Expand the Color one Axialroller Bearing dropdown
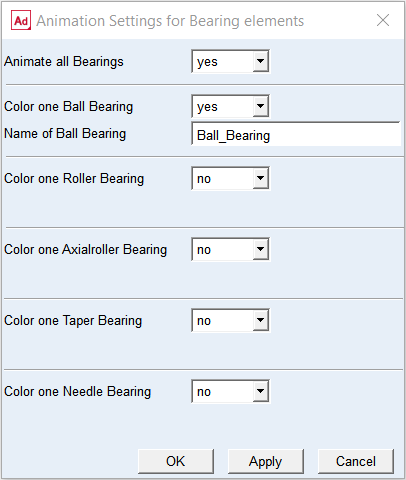The width and height of the screenshot is (406, 480). [230, 250]
